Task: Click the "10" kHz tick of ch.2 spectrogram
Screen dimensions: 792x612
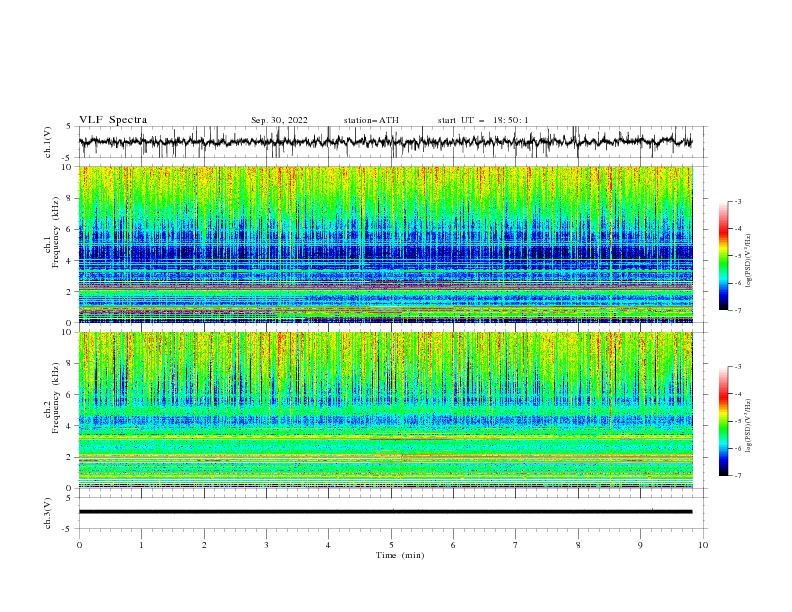Action: click(x=67, y=332)
